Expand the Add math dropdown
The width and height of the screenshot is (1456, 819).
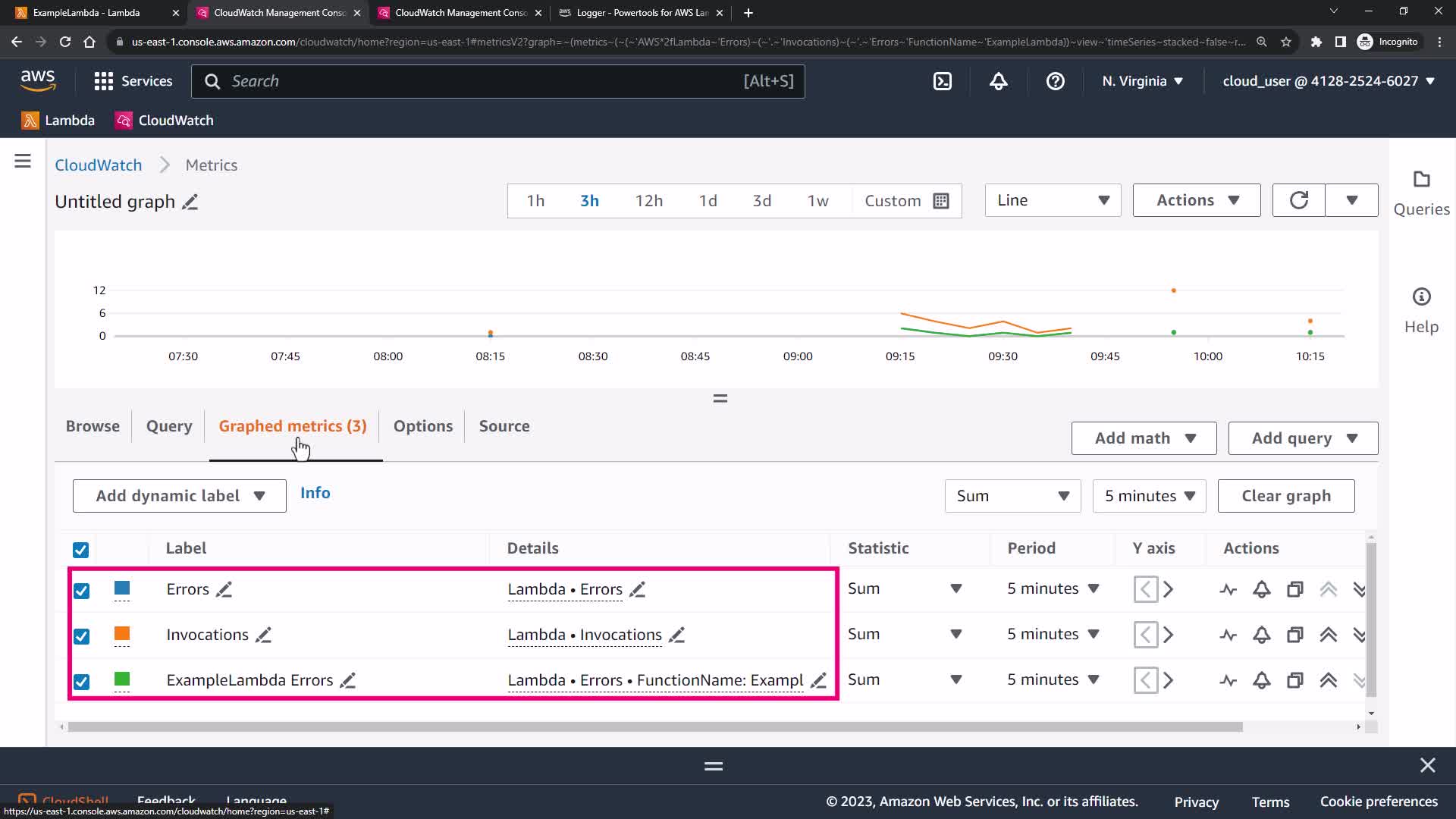(x=1144, y=438)
